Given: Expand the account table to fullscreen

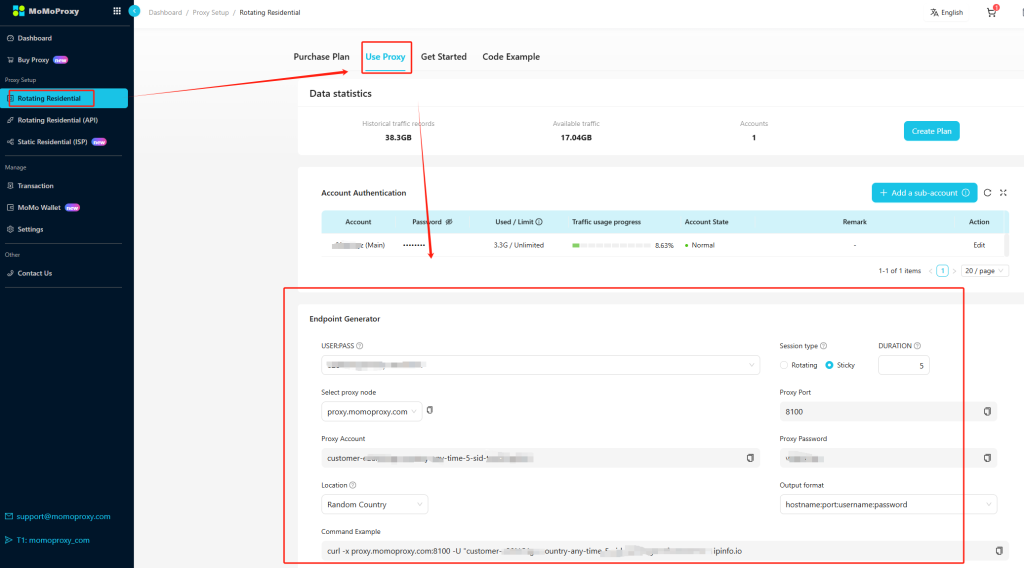Looking at the screenshot, I should click(1003, 193).
